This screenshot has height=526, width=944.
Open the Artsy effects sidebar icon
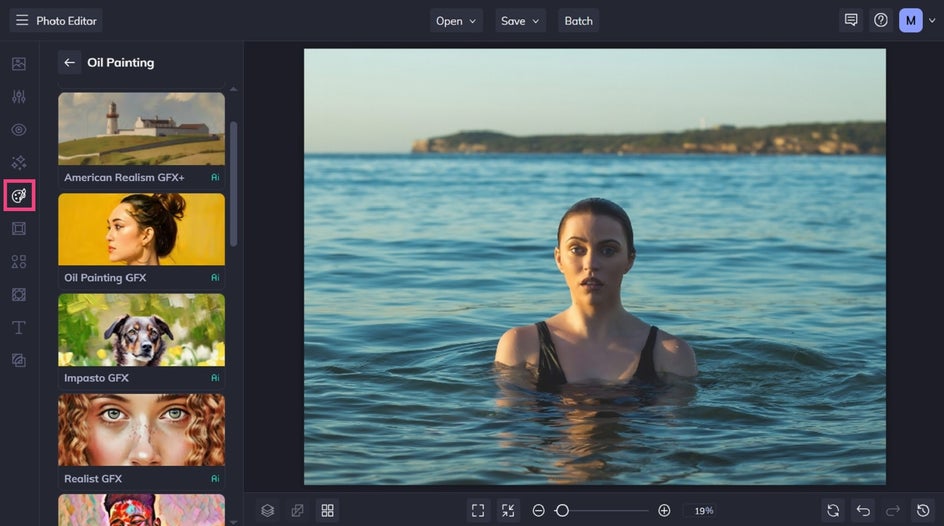point(19,196)
